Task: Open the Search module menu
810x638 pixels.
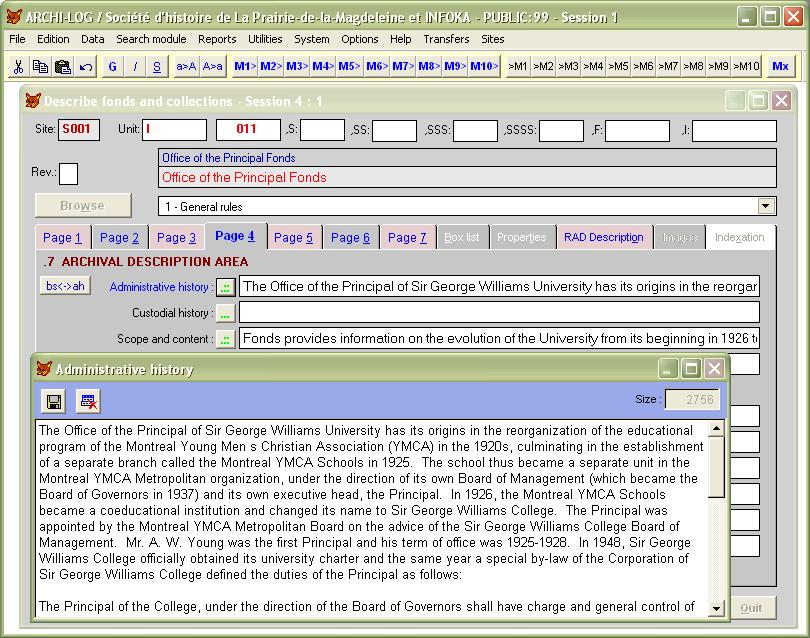Action: (151, 39)
